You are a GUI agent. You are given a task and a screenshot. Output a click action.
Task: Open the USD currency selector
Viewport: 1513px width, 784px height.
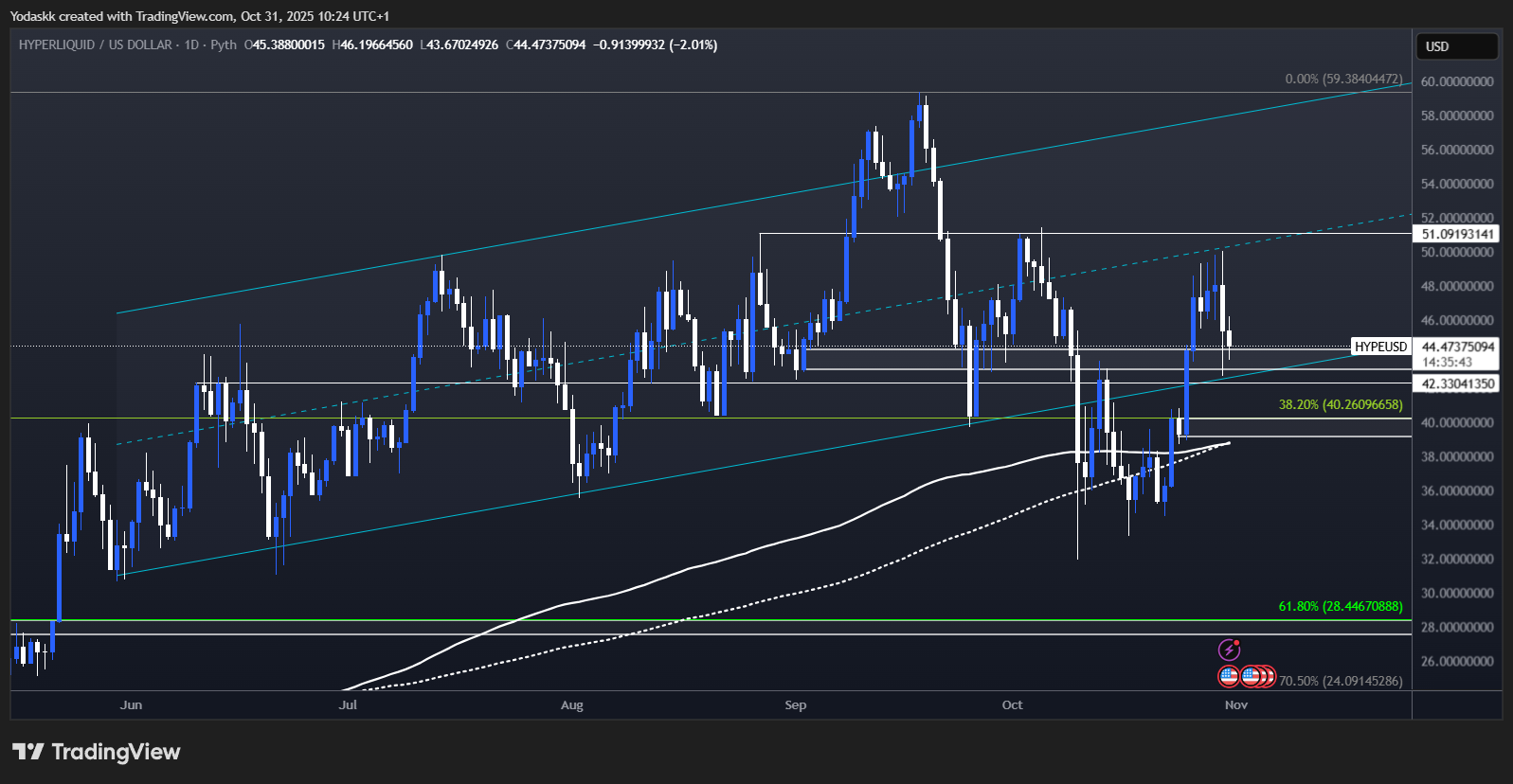(x=1456, y=46)
